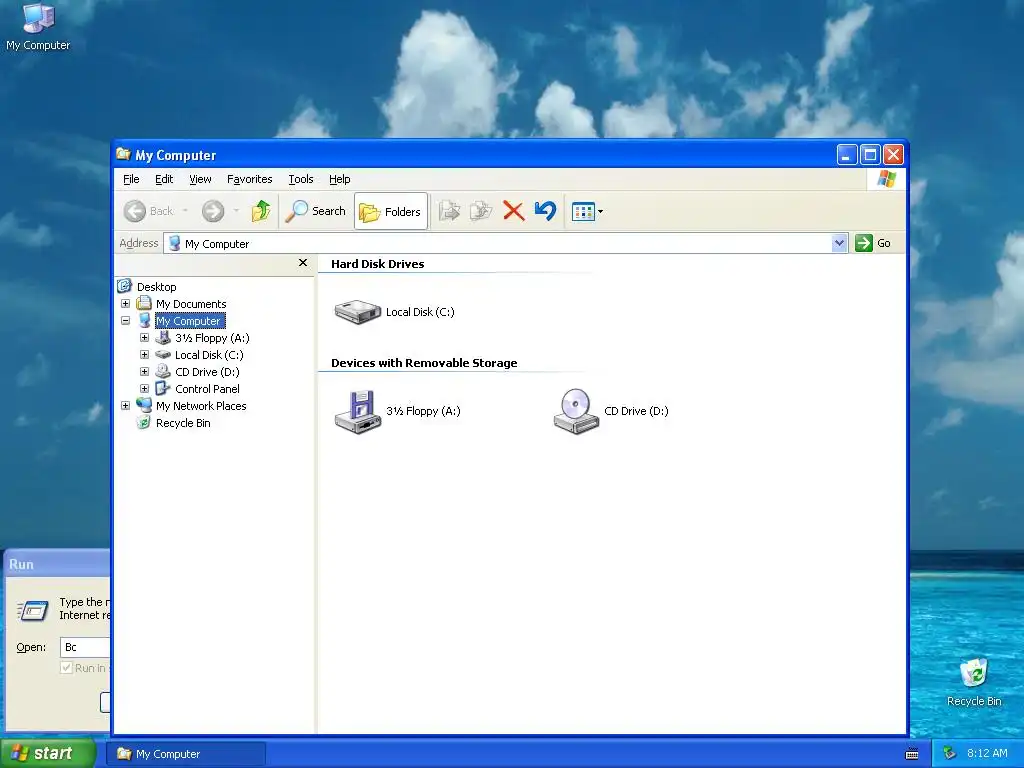Click the Search toolbar button

point(315,211)
